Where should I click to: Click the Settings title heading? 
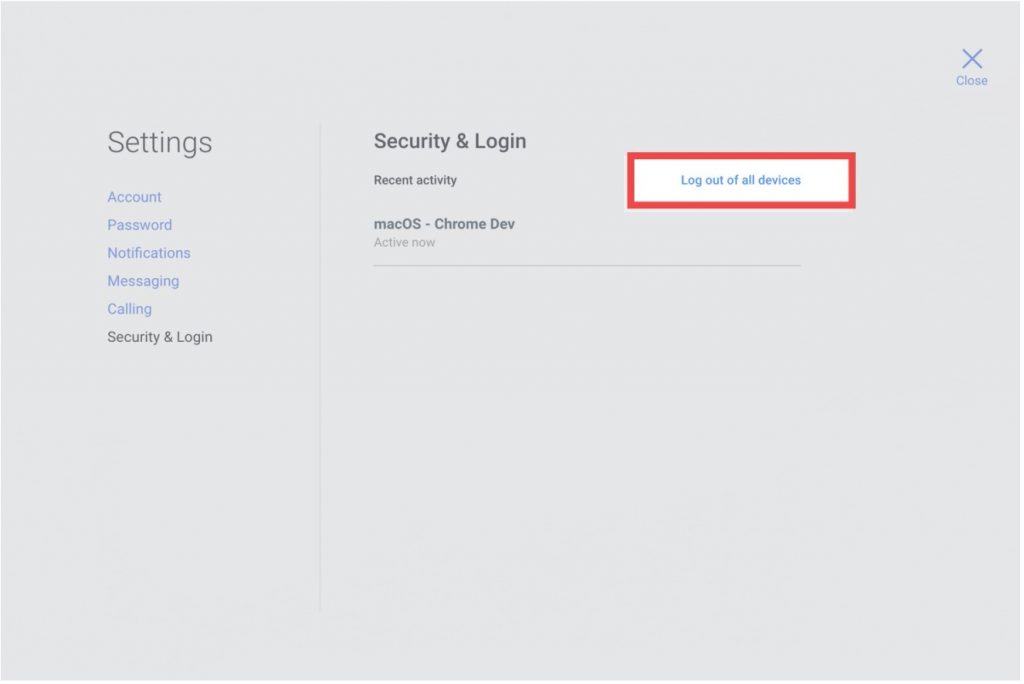coord(159,142)
